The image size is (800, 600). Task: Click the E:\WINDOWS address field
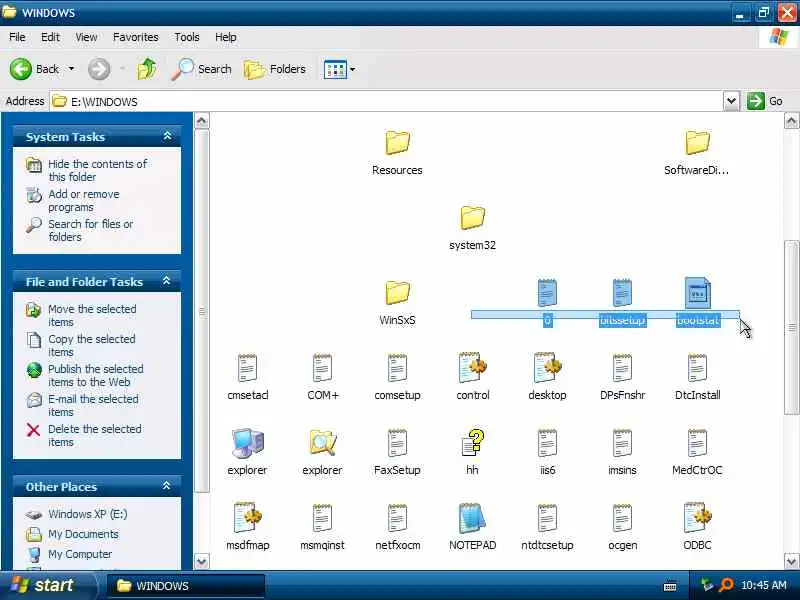(x=388, y=101)
